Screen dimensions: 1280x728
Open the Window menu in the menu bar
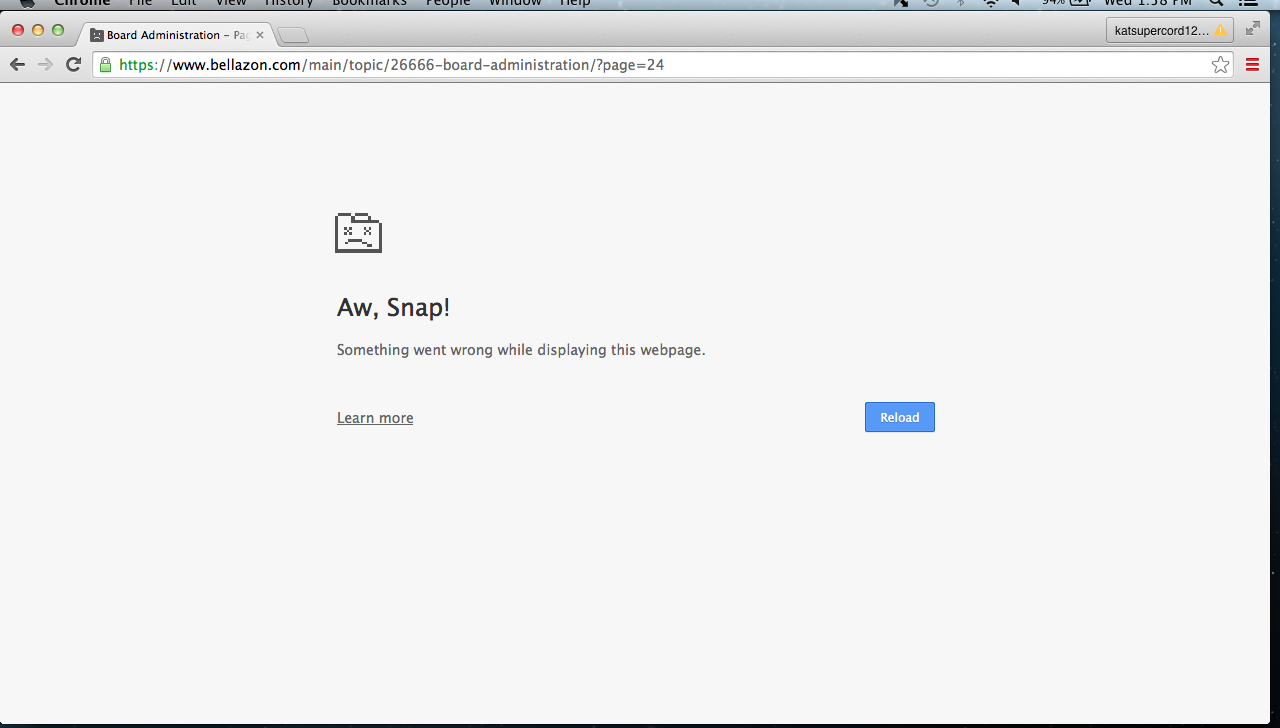tap(514, 3)
